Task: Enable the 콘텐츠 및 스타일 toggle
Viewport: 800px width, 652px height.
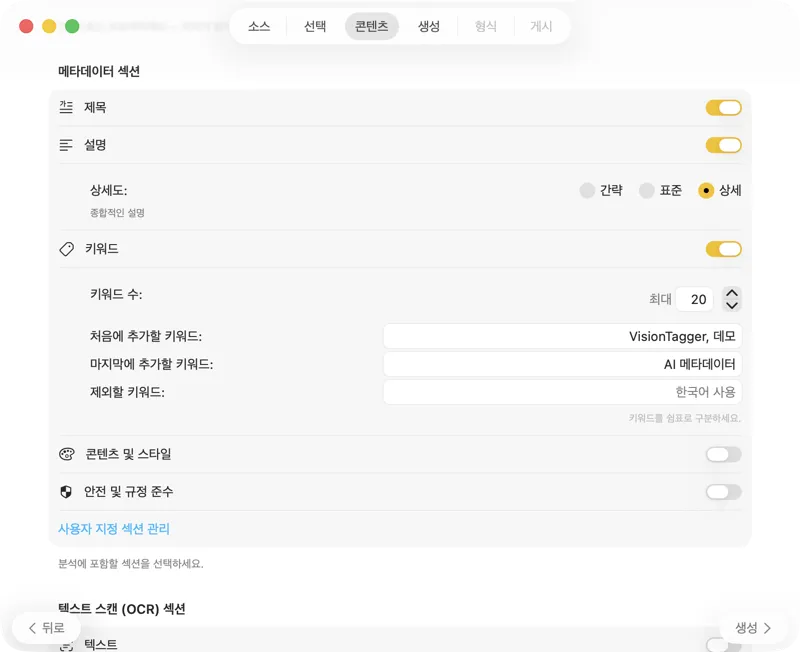Action: pos(723,454)
